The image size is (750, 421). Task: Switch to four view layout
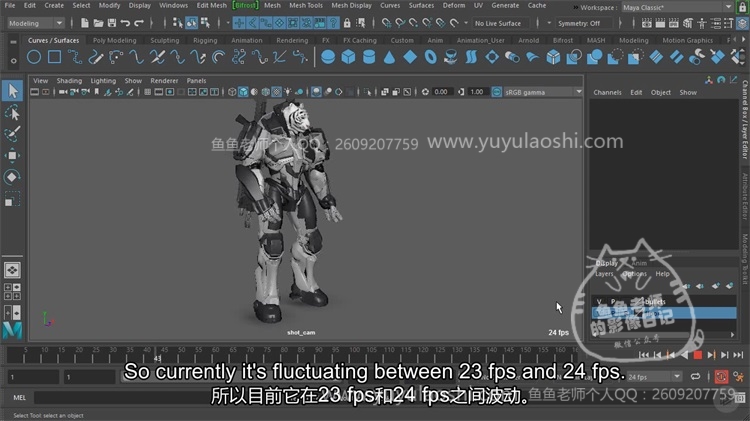pyautogui.click(x=12, y=291)
